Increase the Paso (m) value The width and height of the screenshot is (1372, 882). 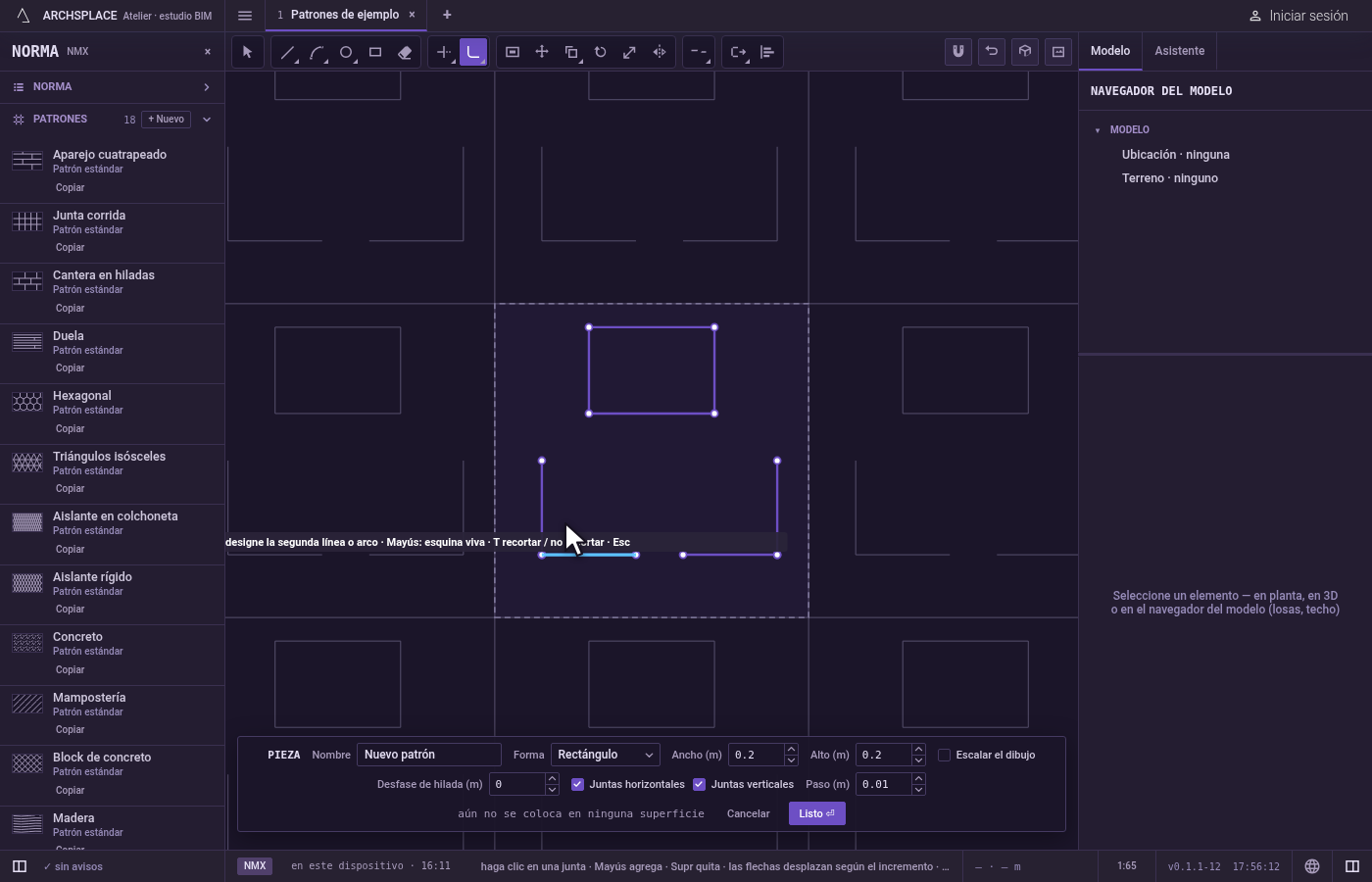click(x=918, y=779)
